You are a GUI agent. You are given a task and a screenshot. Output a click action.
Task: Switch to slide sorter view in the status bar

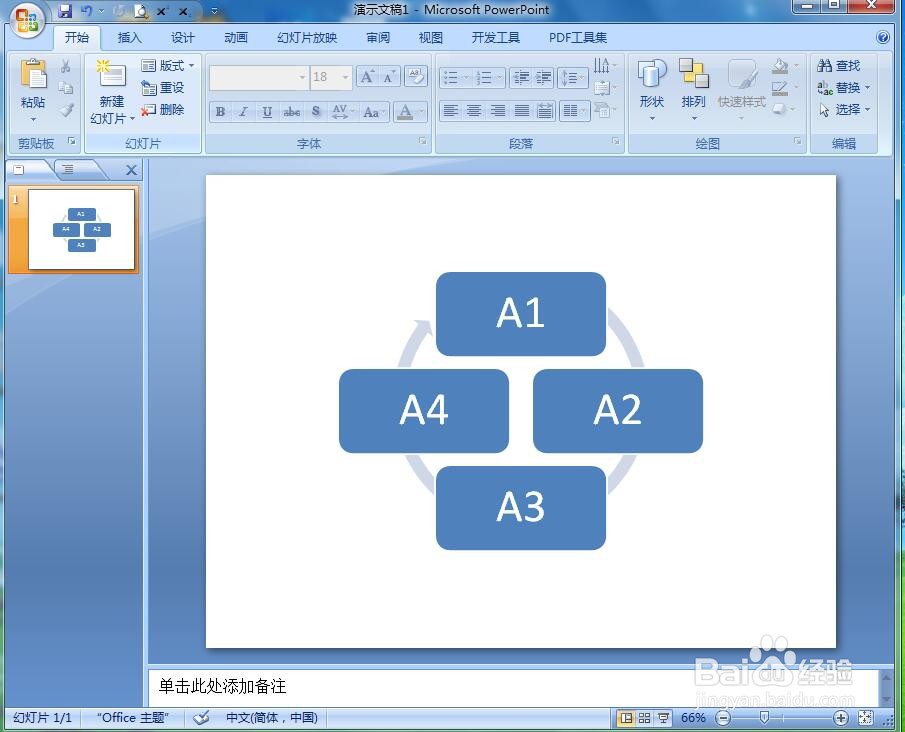click(x=645, y=718)
